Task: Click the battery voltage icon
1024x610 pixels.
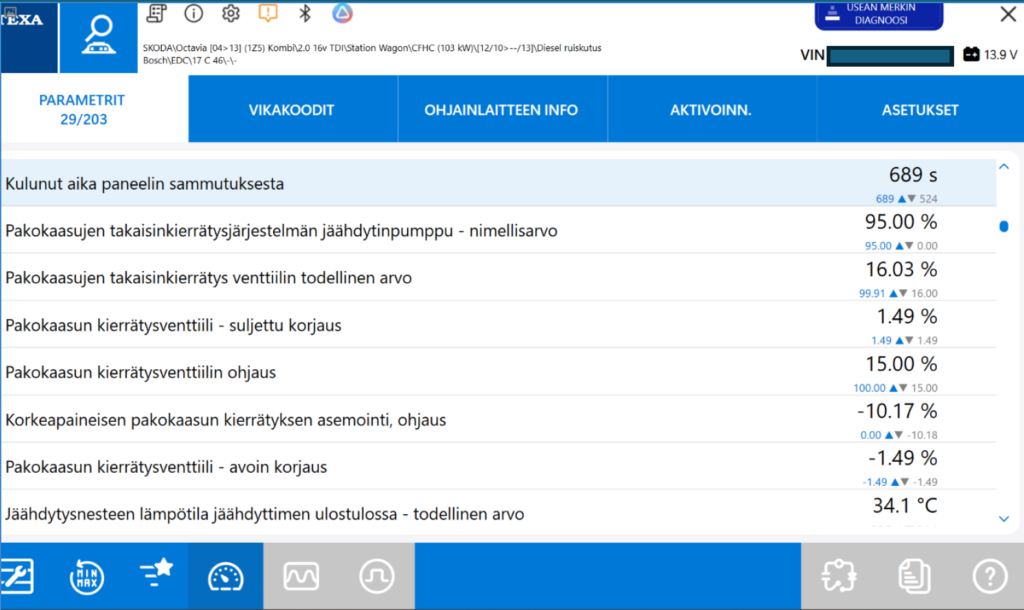Action: 971,55
